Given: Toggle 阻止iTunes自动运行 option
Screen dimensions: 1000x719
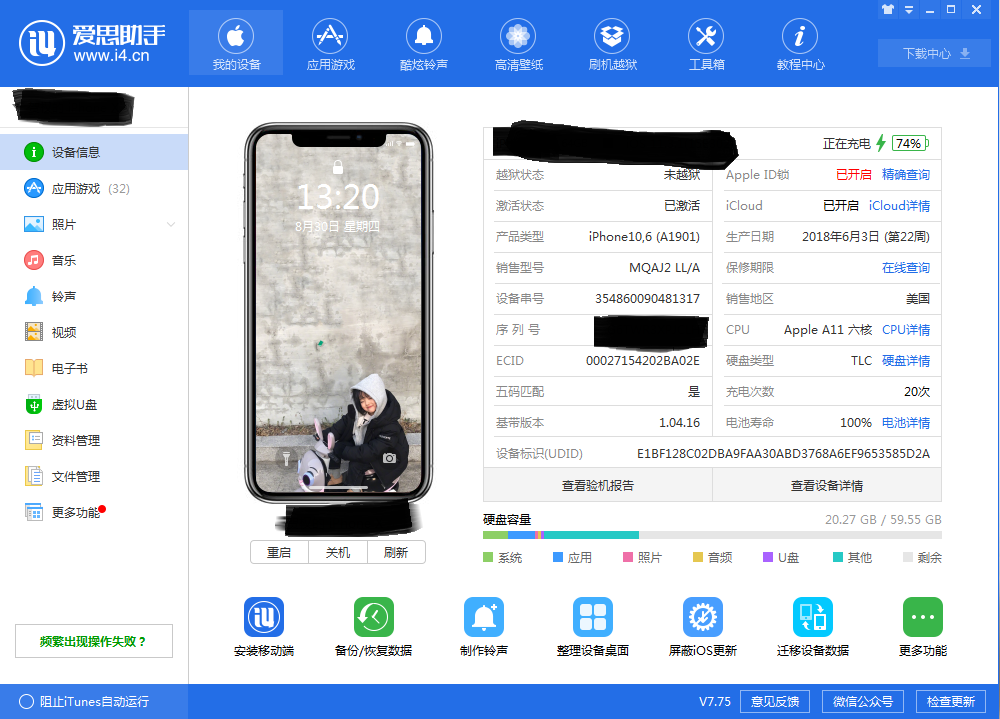Looking at the screenshot, I should coord(84,702).
